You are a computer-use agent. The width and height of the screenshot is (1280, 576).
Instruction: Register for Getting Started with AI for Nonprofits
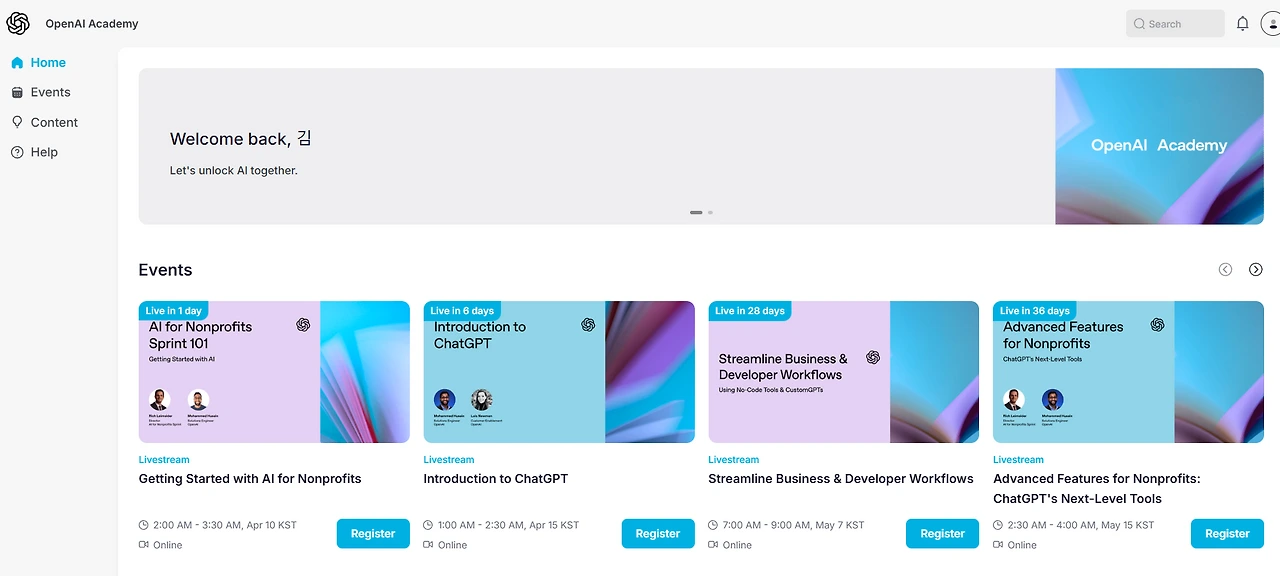tap(373, 534)
